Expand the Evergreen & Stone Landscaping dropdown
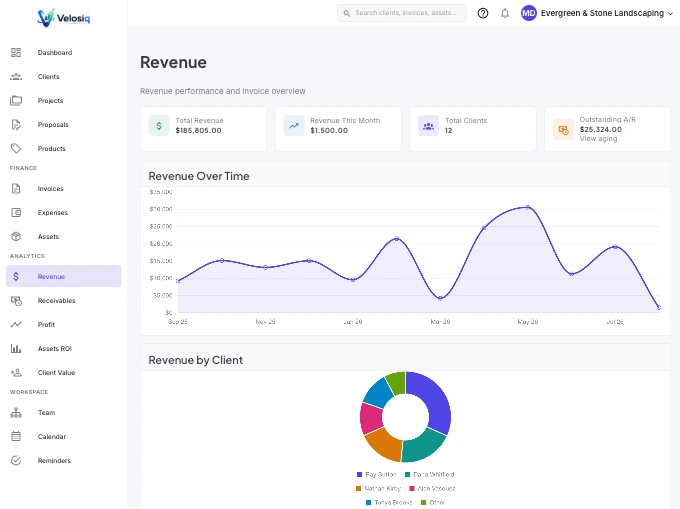The width and height of the screenshot is (680, 509). (x=670, y=14)
